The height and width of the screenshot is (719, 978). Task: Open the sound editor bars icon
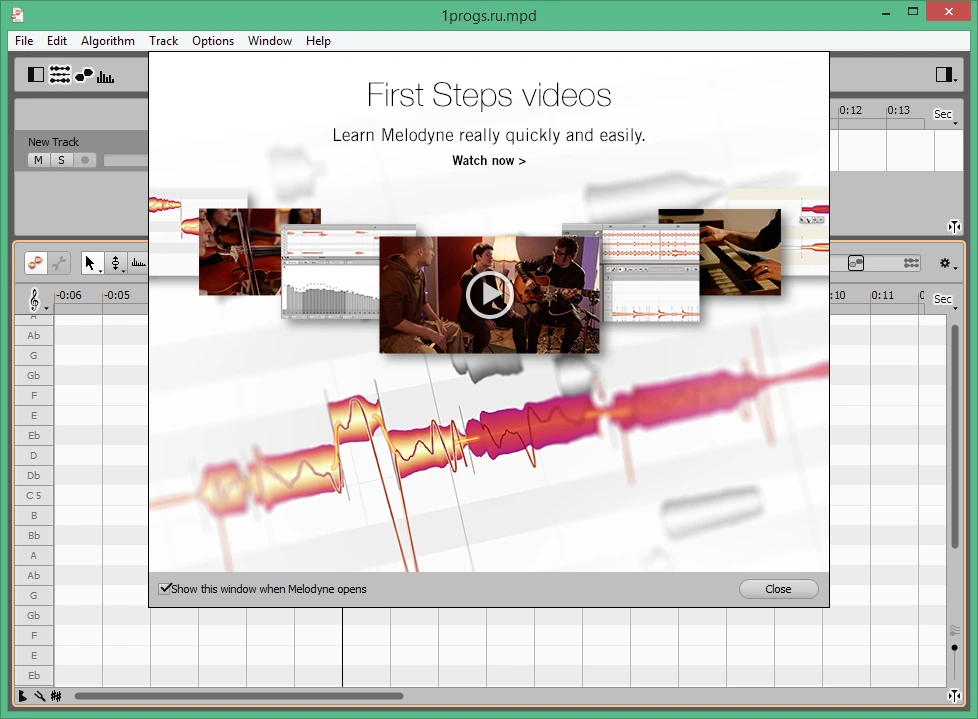coord(105,77)
